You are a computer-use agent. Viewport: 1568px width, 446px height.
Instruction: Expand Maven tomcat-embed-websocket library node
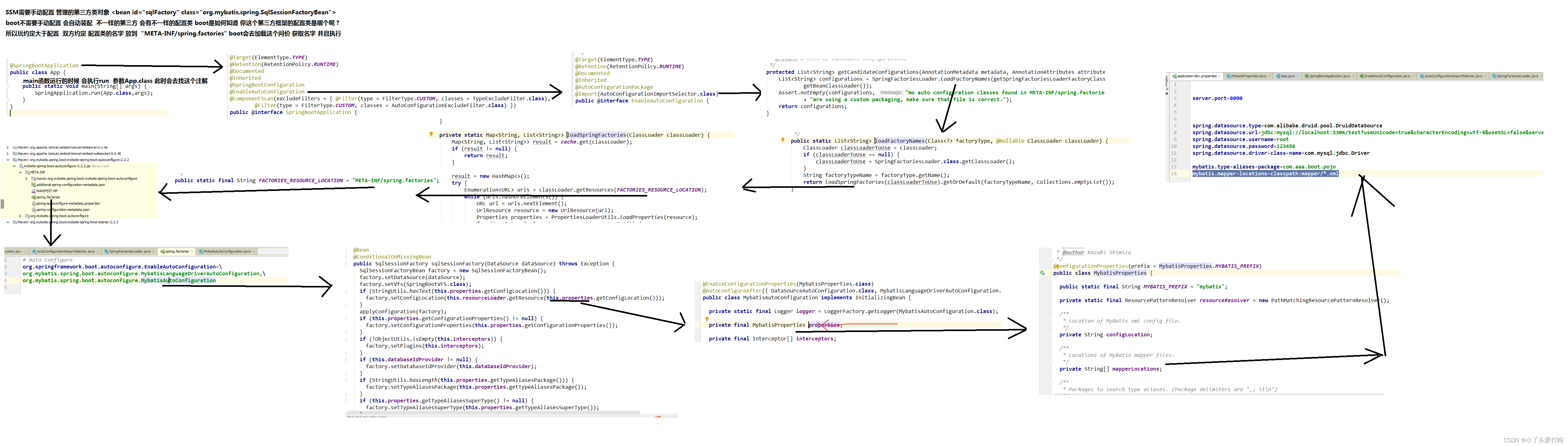coord(7,154)
